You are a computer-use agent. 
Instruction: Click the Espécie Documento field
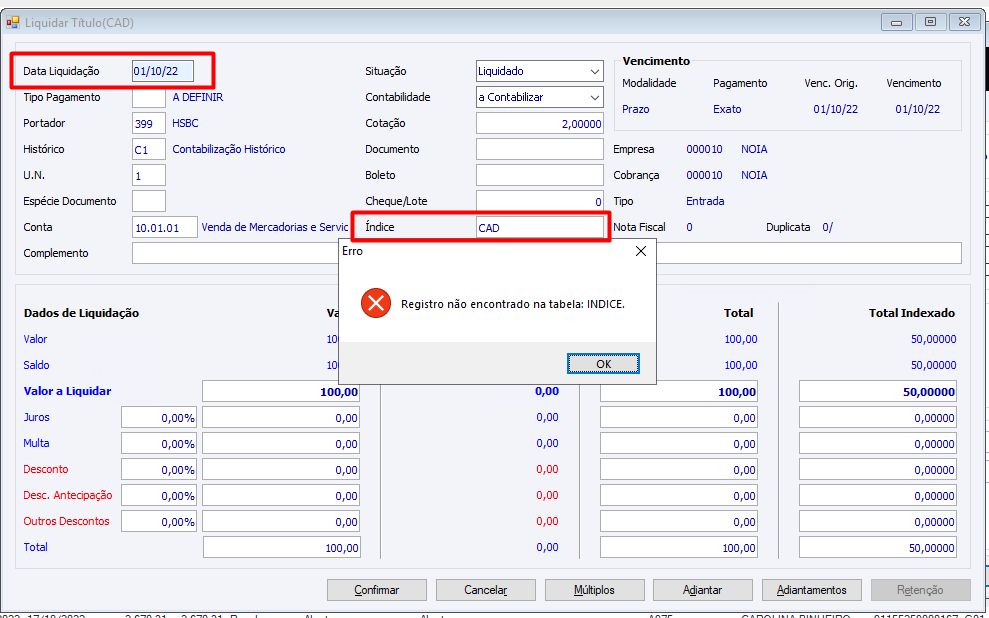pyautogui.click(x=149, y=201)
